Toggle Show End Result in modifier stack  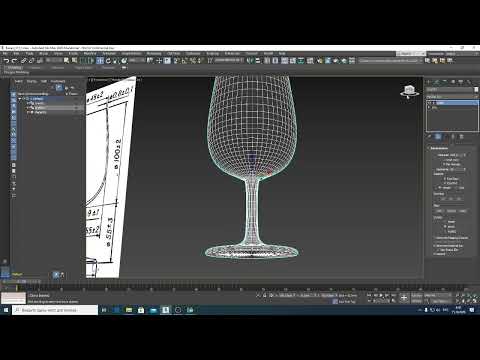pos(438,137)
